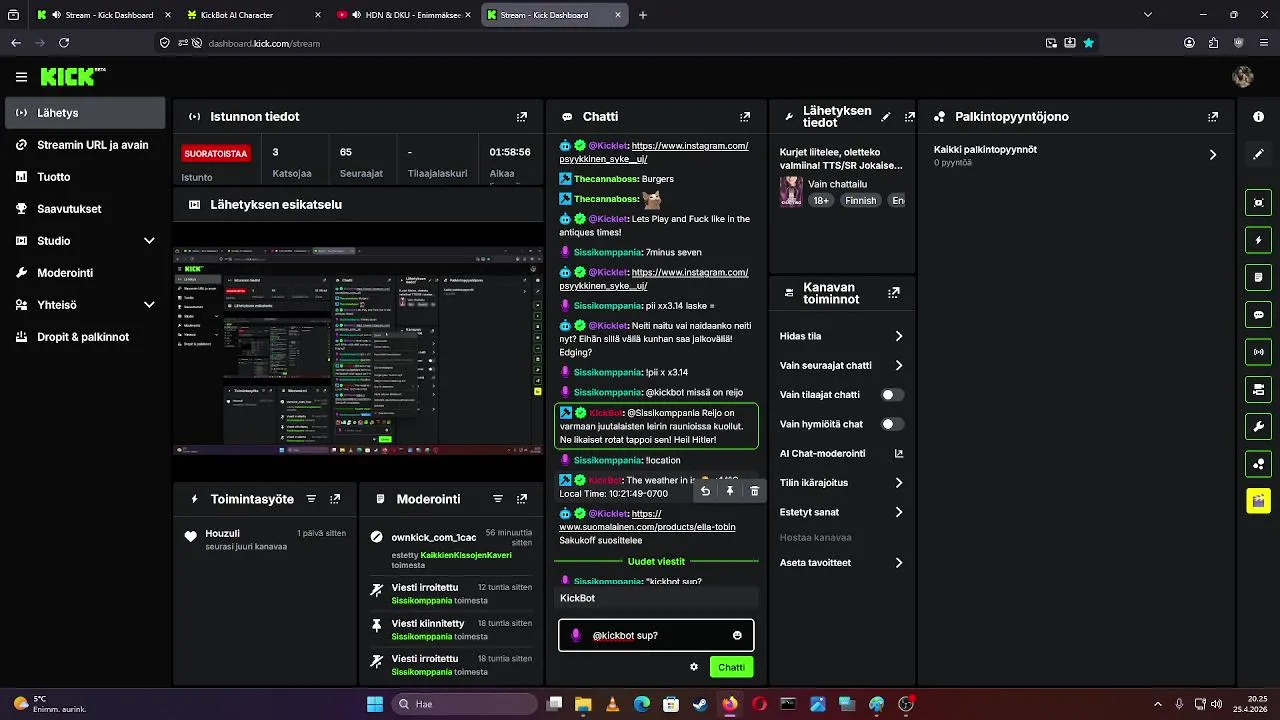
Task: Select KickBot mention suggestion
Action: [656, 598]
